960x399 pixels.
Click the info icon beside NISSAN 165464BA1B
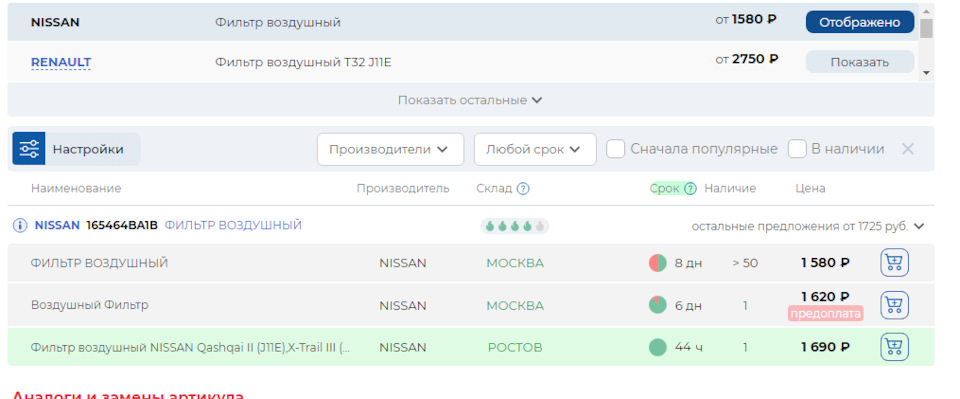click(20, 226)
